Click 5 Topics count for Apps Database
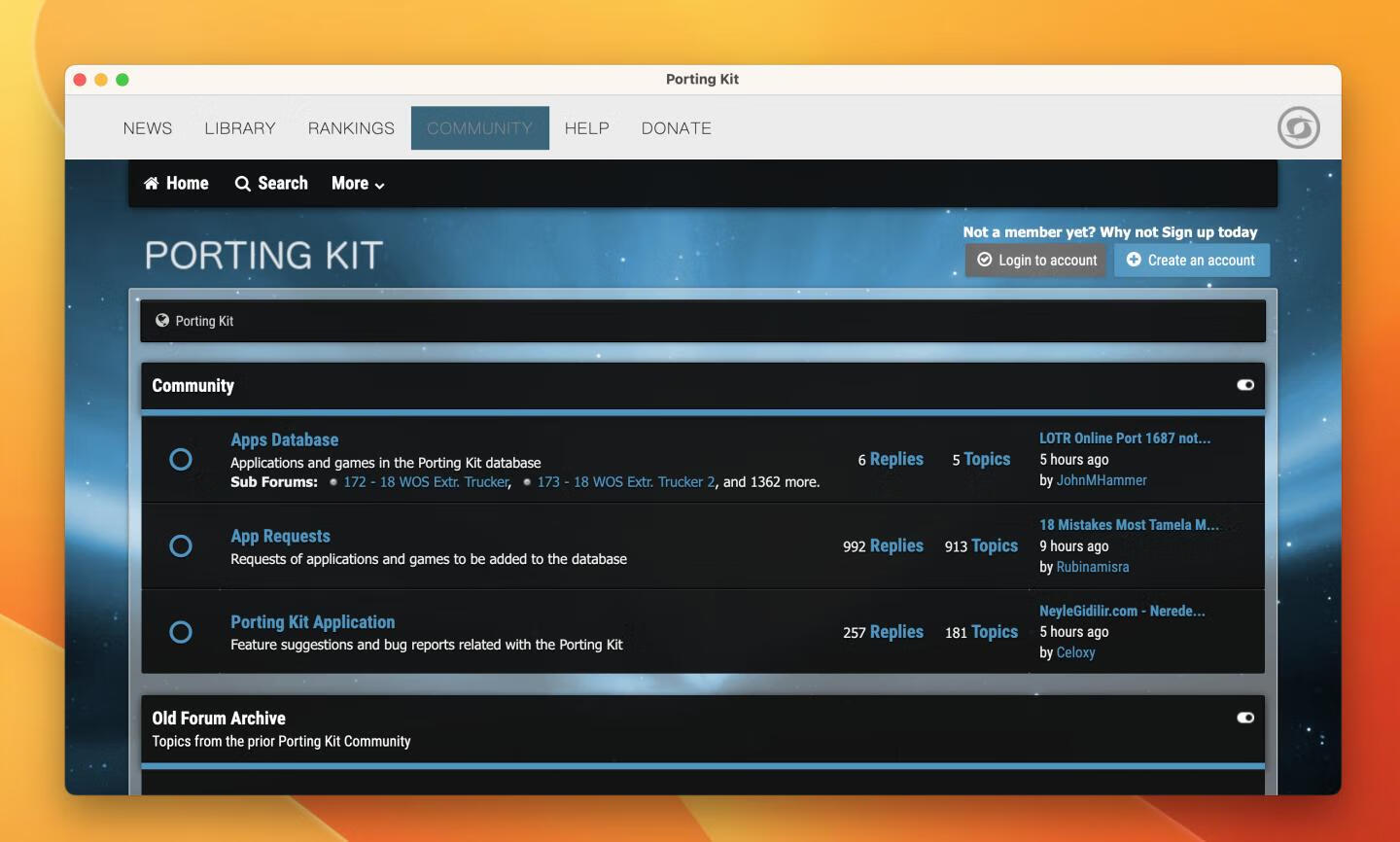This screenshot has width=1400, height=842. click(x=981, y=459)
